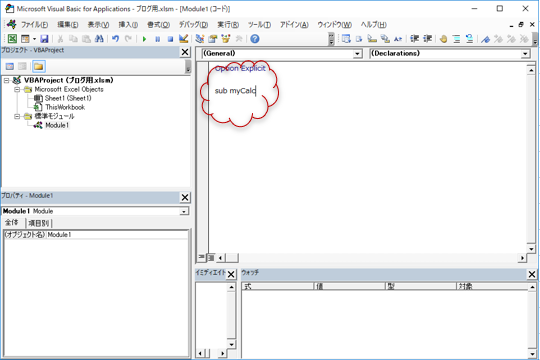Pause execution with the Break icon

[157, 39]
